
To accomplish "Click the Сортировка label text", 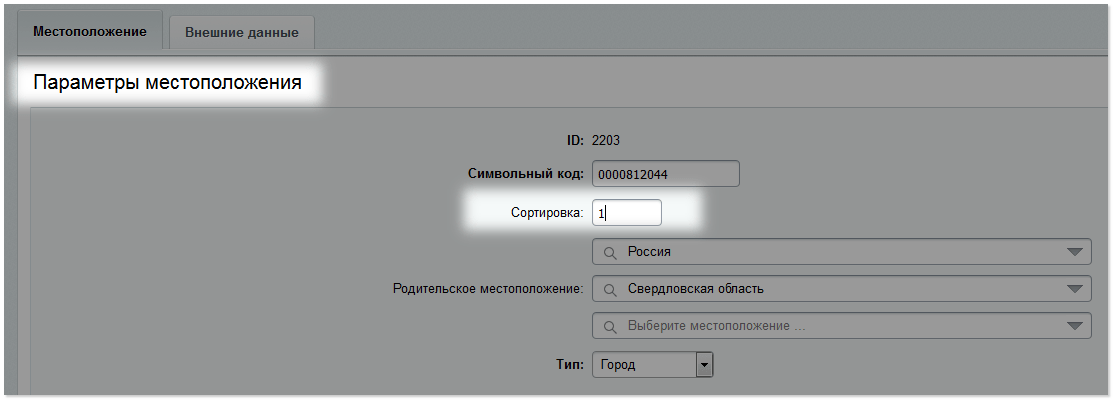I will (547, 213).
